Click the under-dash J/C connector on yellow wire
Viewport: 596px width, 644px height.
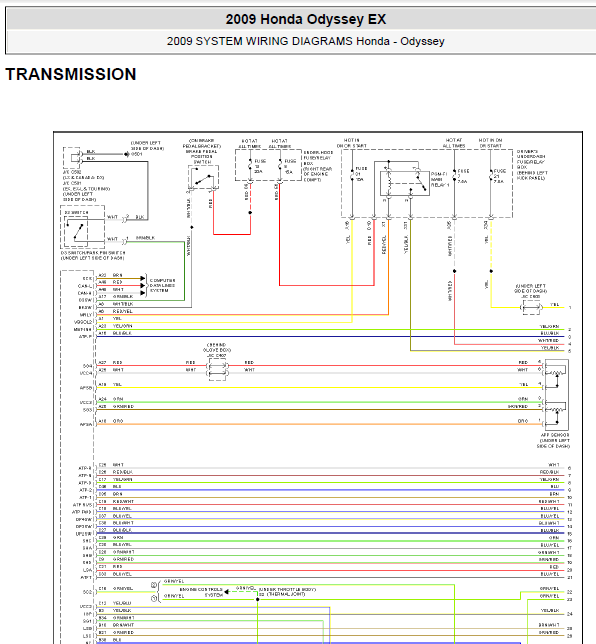click(x=531, y=307)
